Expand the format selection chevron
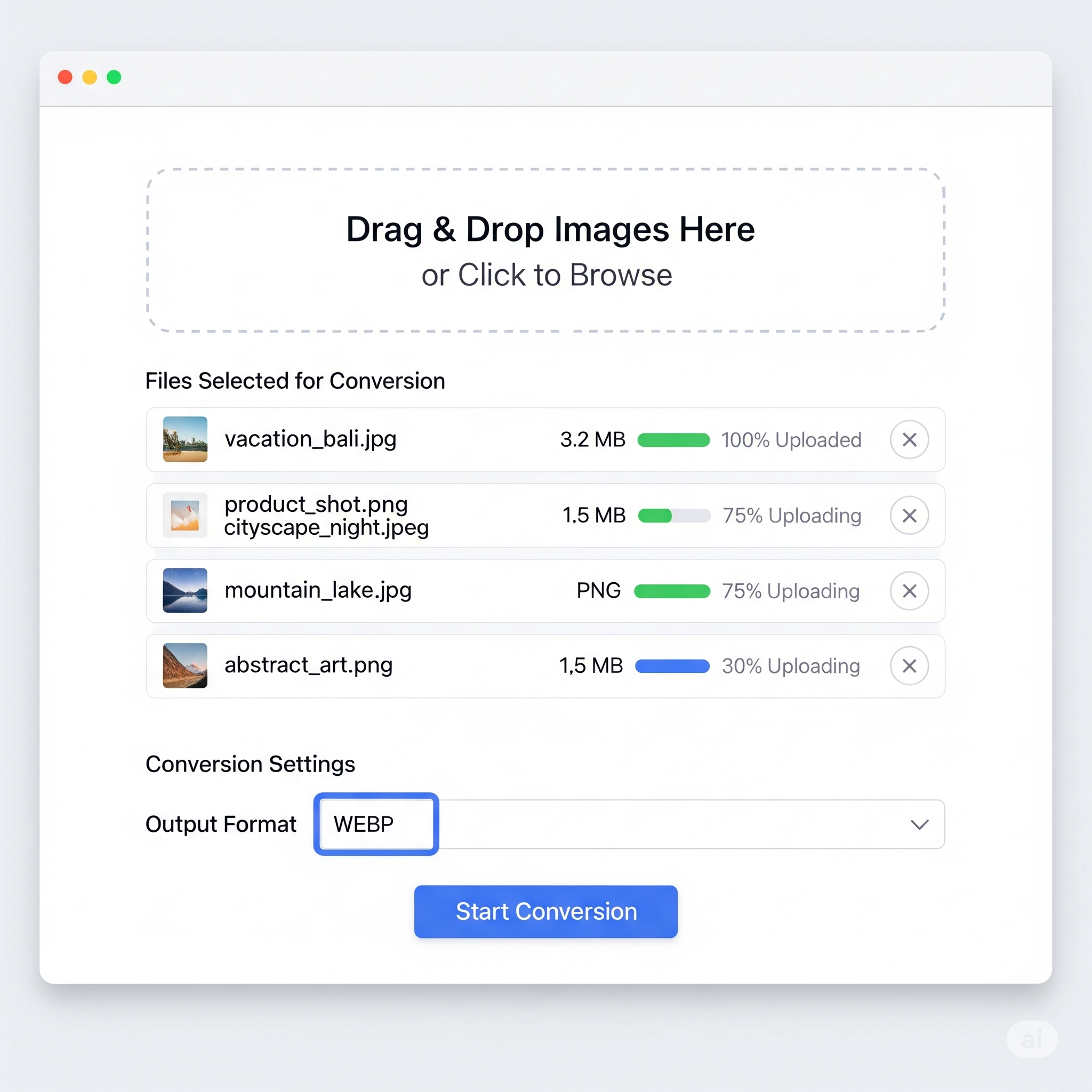 pos(919,824)
